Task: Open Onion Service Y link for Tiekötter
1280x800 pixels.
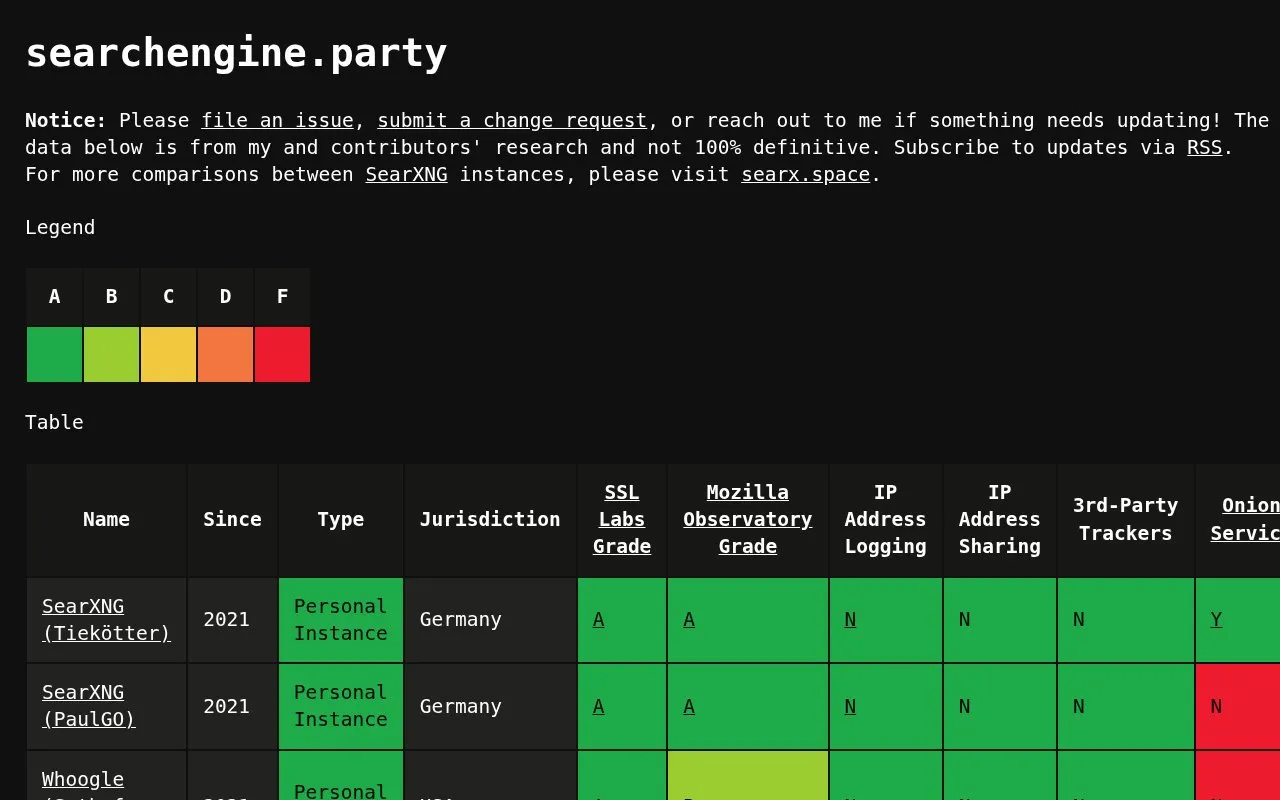Action: coord(1216,619)
